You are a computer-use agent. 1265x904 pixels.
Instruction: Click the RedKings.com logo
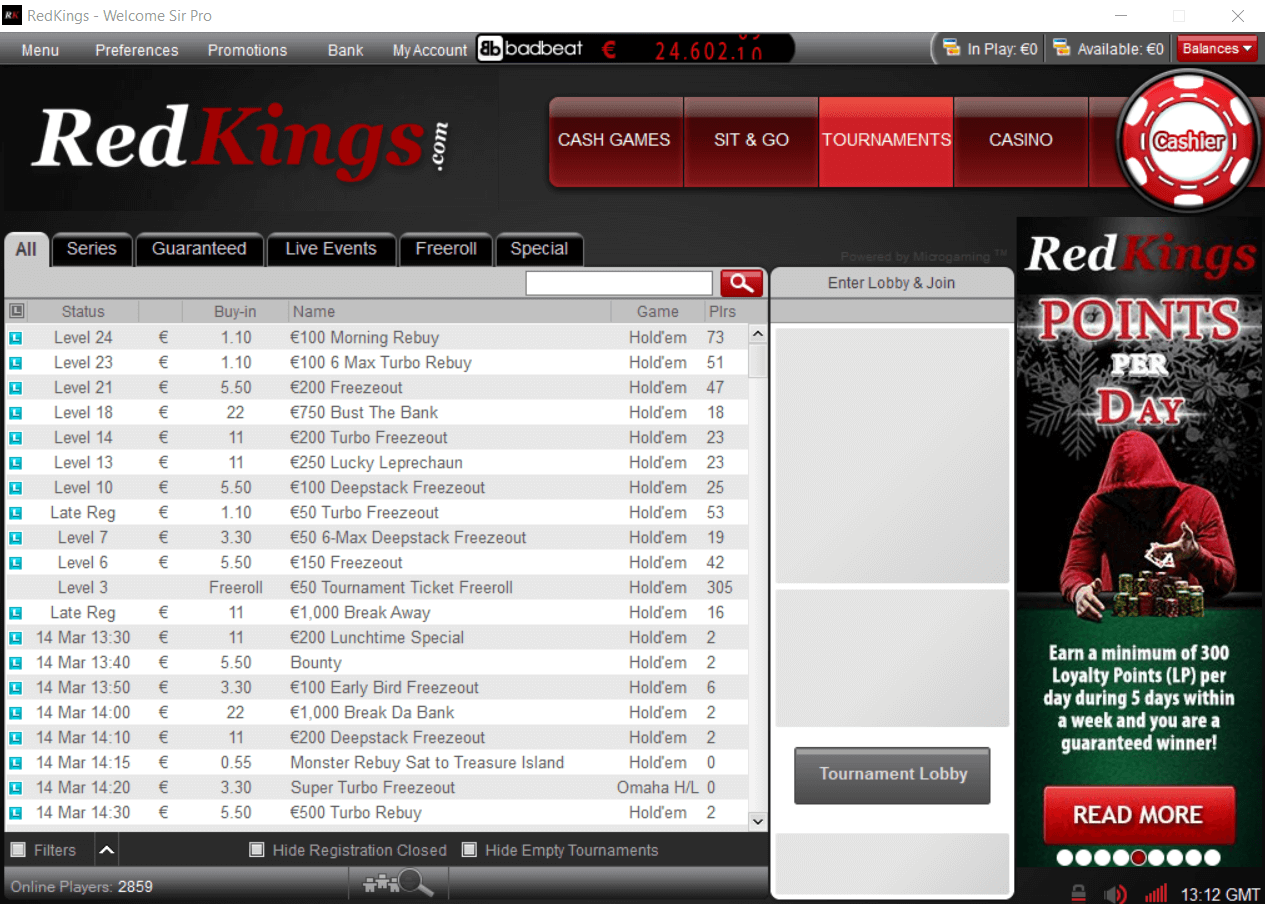(240, 140)
